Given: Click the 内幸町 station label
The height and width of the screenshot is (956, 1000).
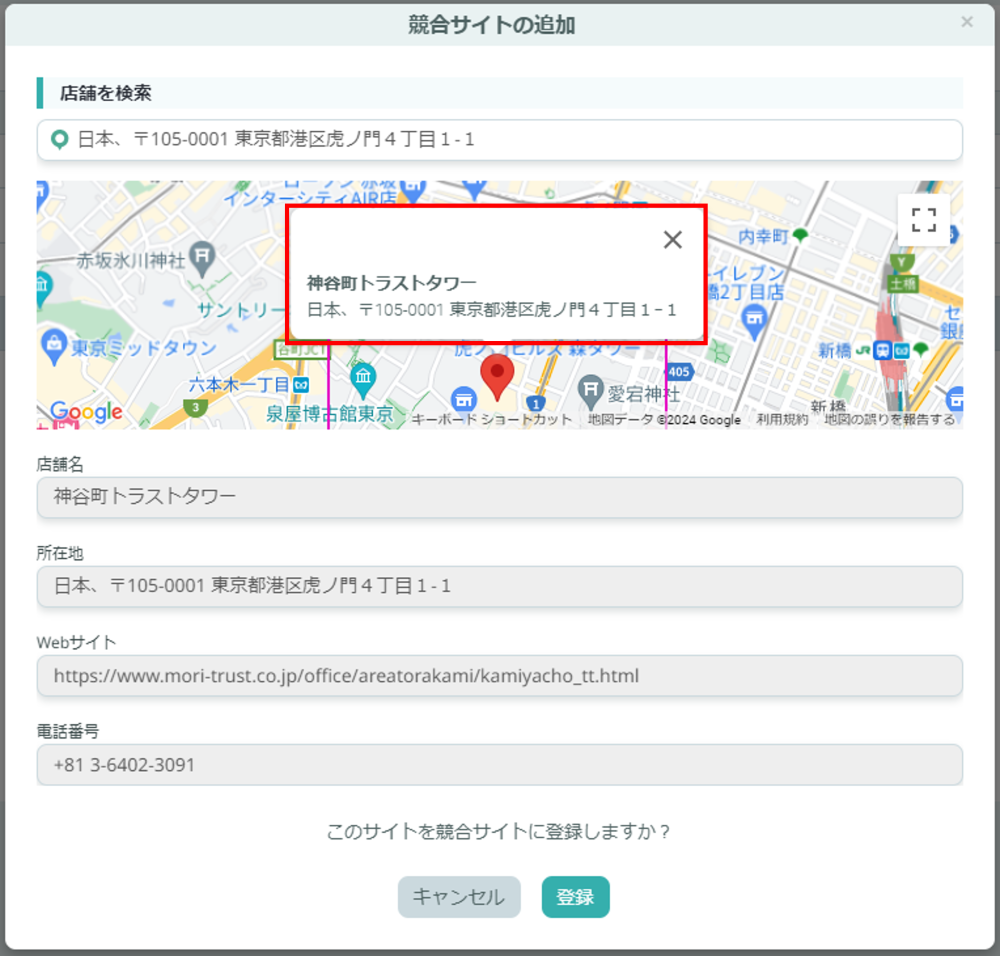Looking at the screenshot, I should tap(763, 237).
